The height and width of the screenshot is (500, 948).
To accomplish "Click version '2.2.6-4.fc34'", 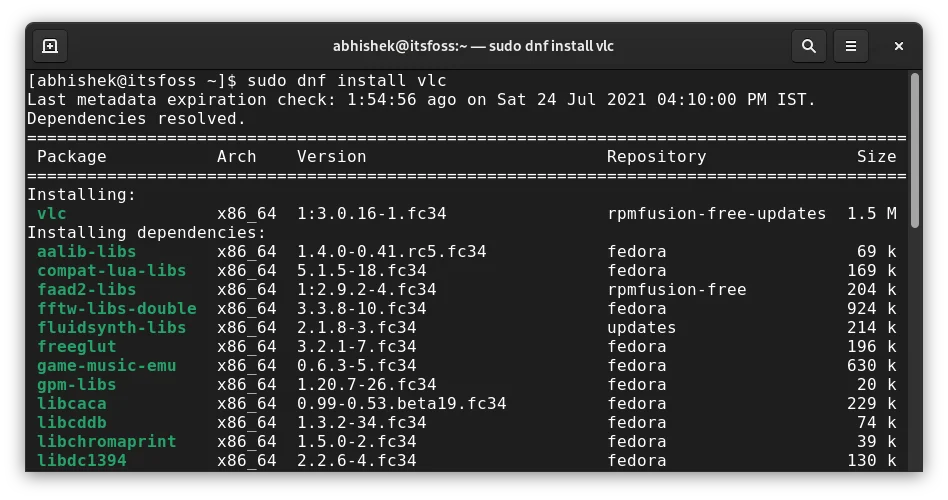I will coord(356,461).
